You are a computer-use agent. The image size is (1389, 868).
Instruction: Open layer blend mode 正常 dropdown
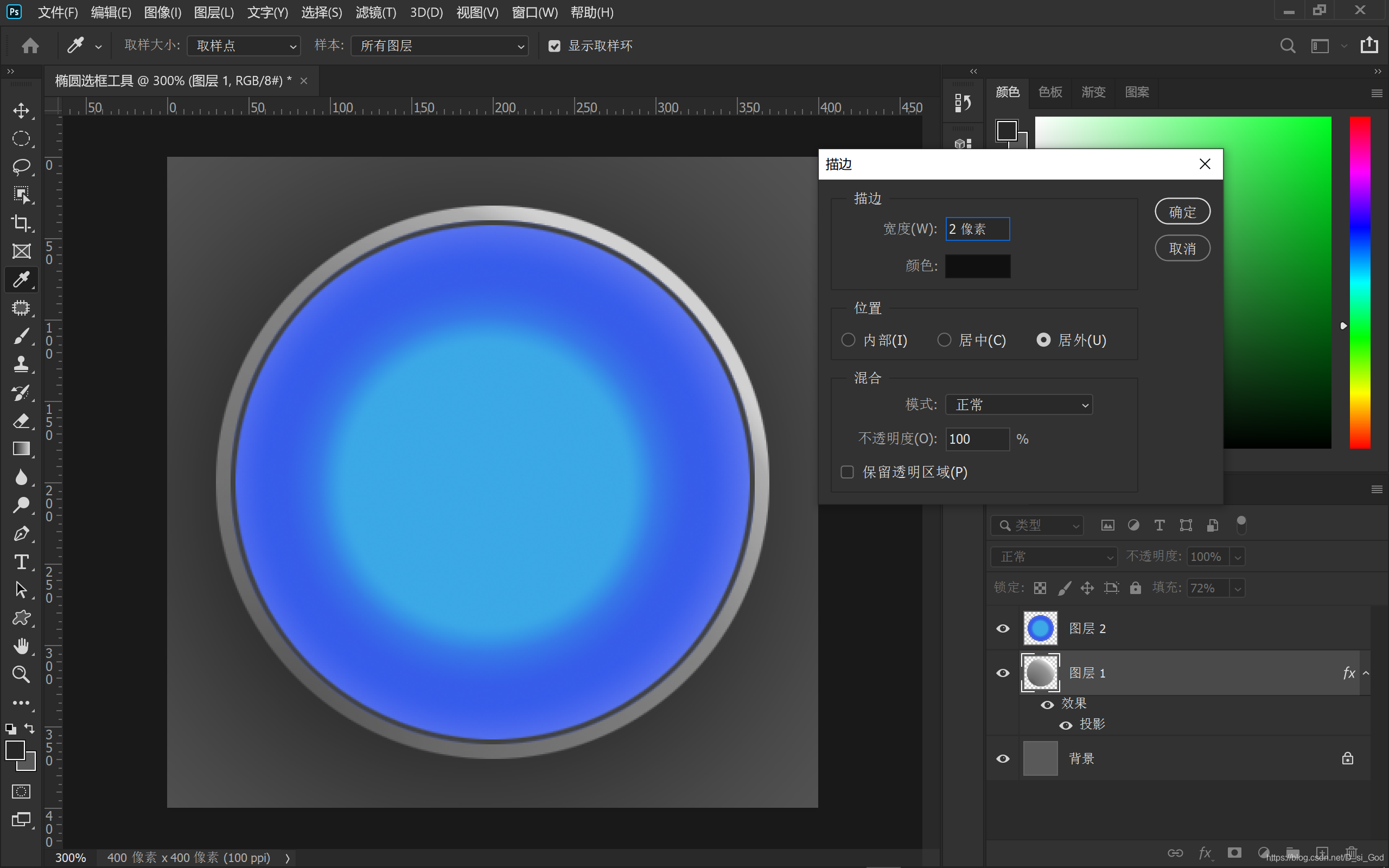[1054, 557]
